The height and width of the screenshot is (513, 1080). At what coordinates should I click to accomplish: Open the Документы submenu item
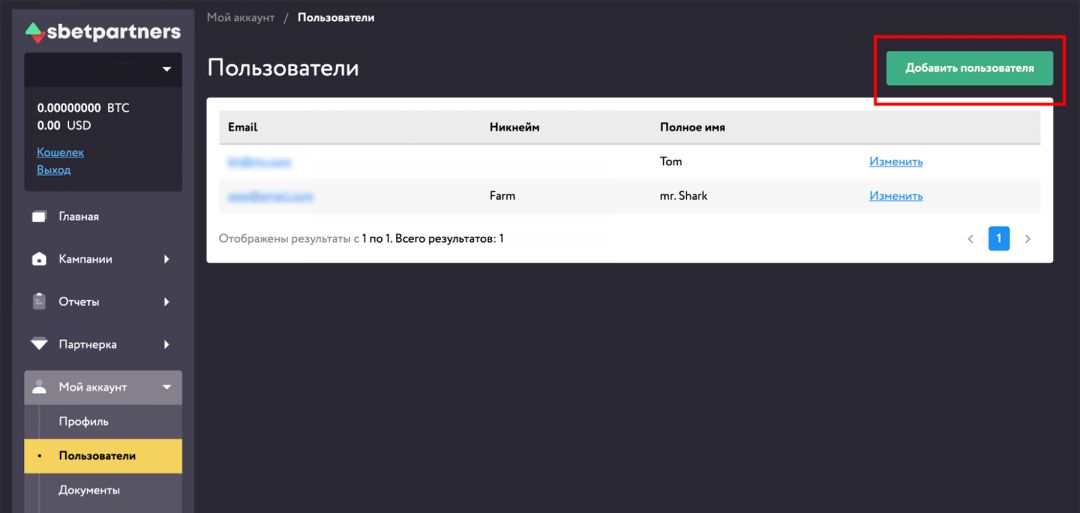[90, 490]
